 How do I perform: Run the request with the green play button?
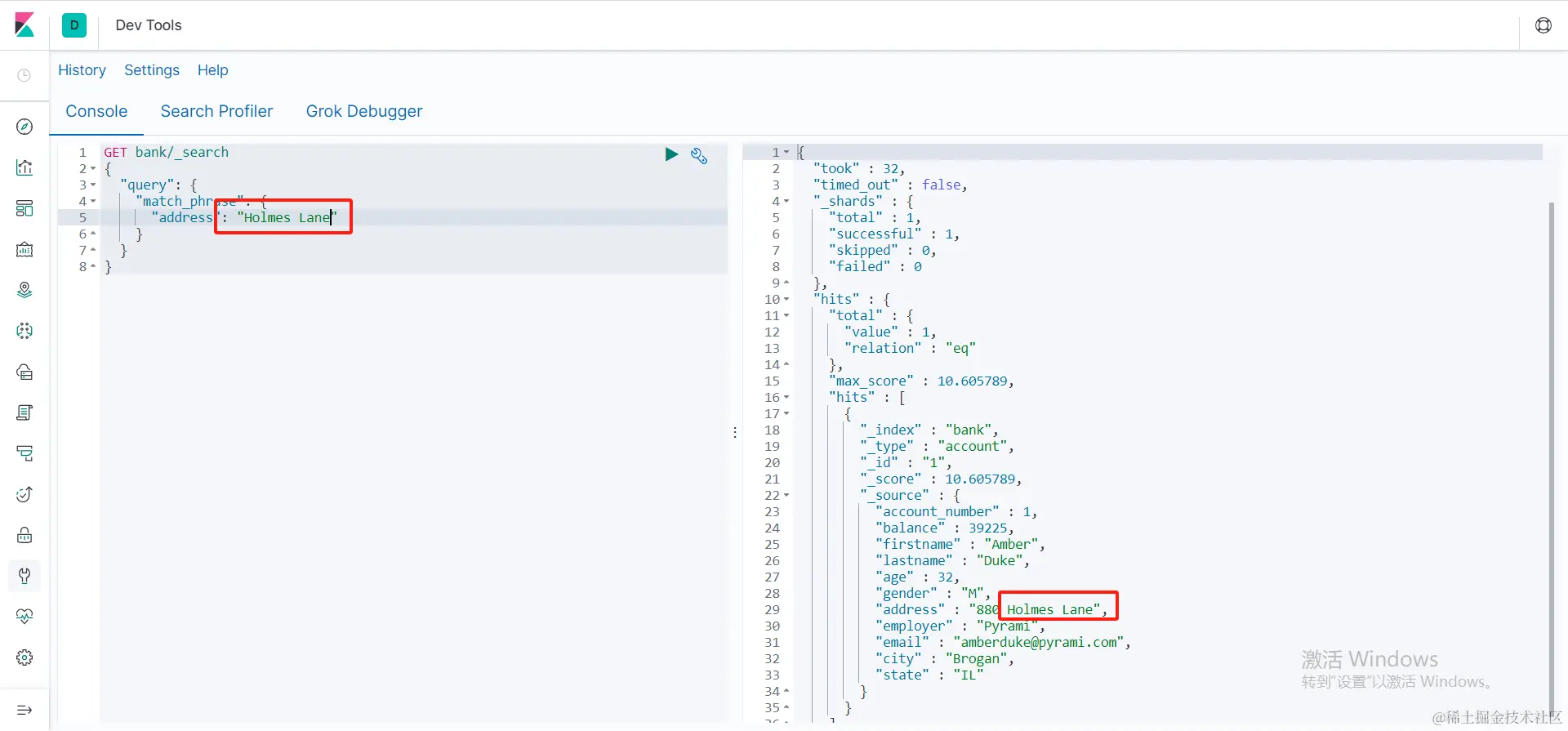[671, 154]
